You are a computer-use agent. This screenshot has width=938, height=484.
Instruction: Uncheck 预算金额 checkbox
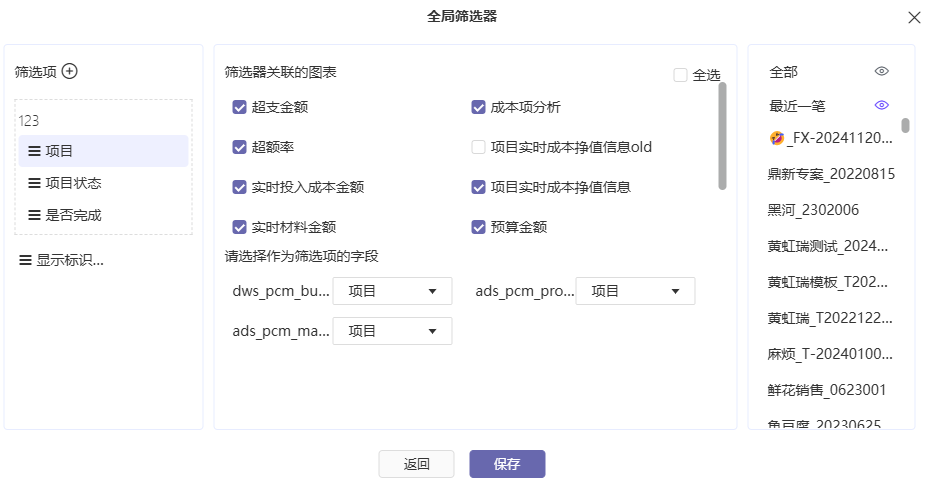click(478, 227)
